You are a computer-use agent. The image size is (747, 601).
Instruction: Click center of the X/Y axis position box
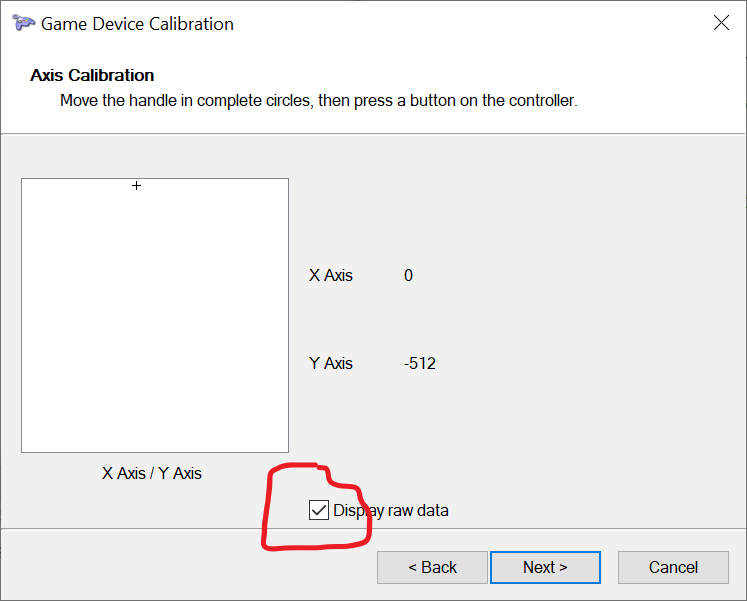(155, 315)
